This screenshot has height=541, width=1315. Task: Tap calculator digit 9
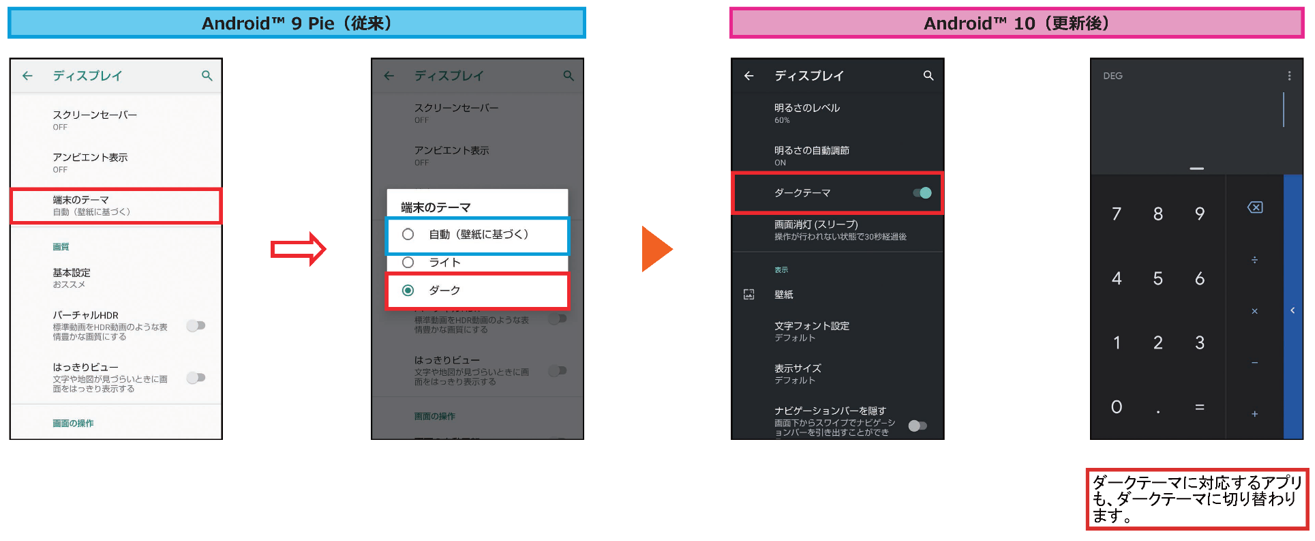click(1200, 214)
